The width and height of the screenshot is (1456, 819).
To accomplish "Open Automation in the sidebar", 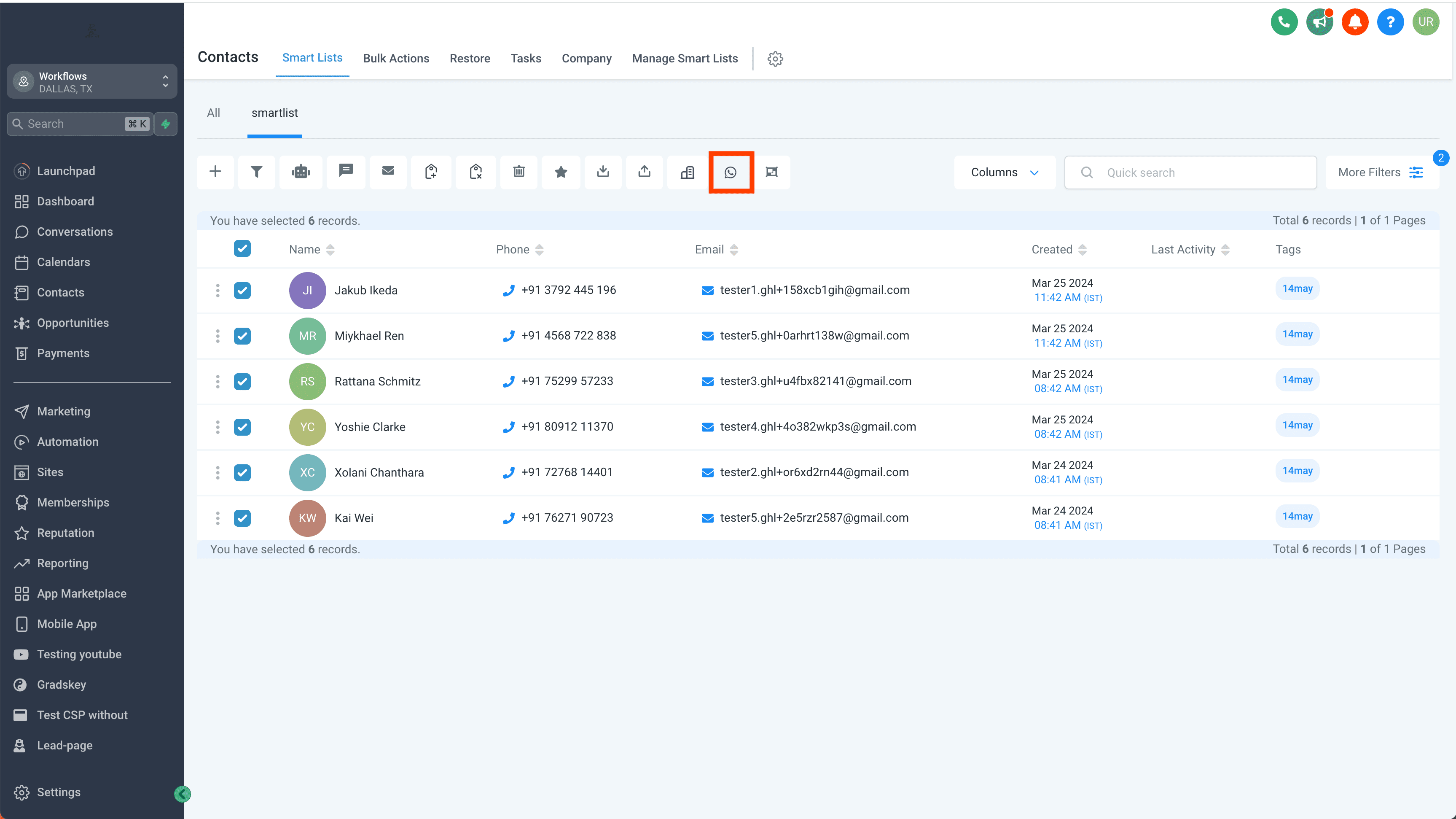I will point(67,442).
